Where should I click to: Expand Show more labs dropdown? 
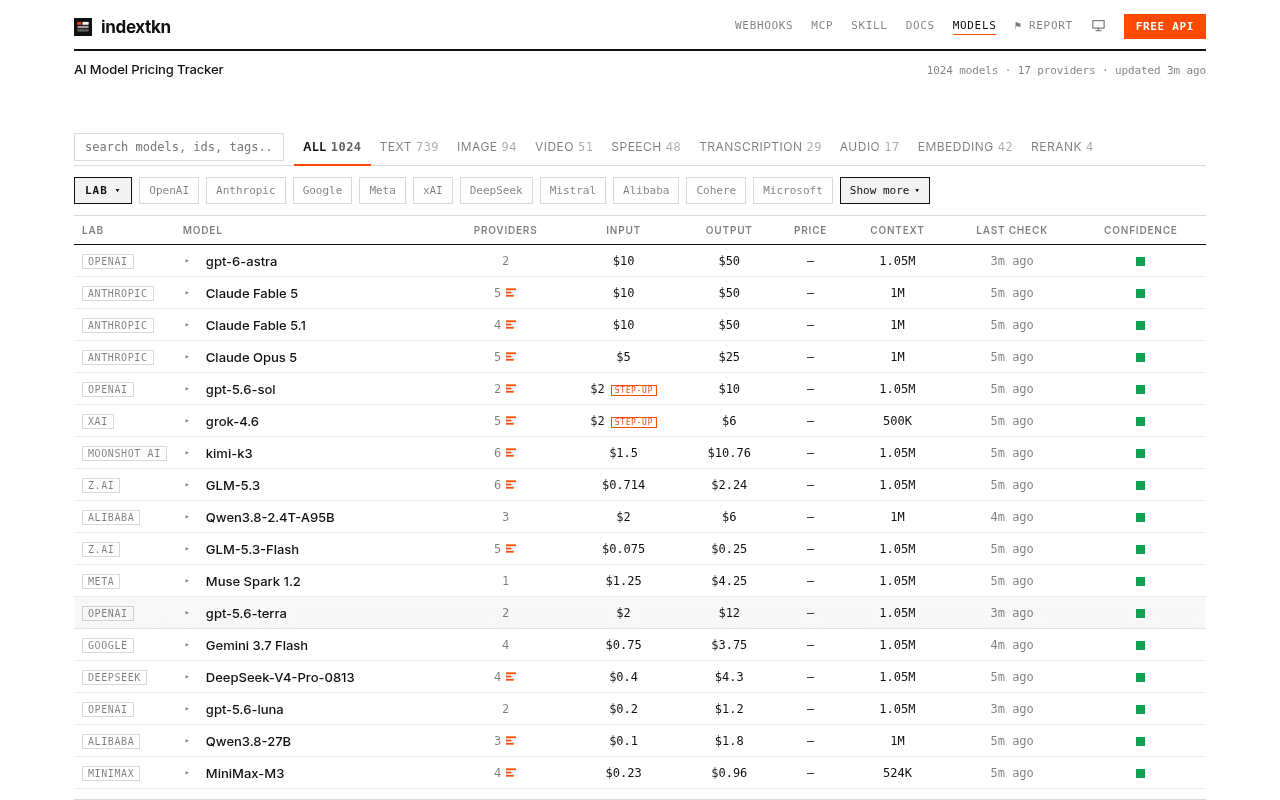coord(885,190)
